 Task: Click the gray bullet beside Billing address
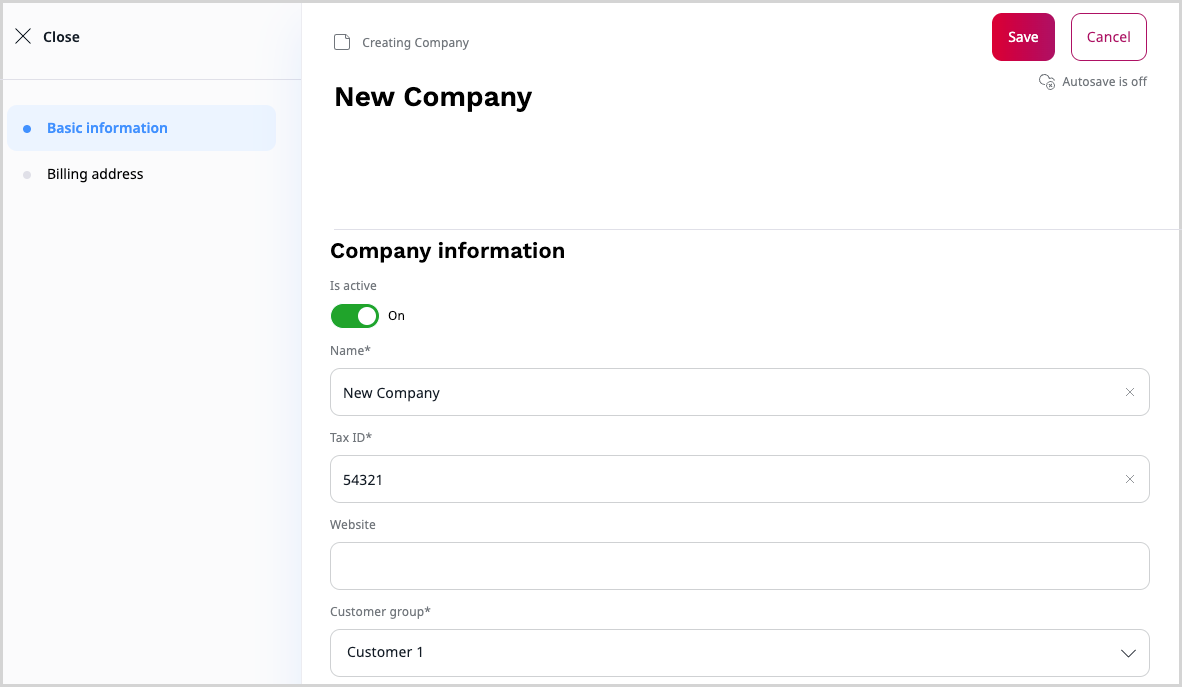(x=27, y=174)
